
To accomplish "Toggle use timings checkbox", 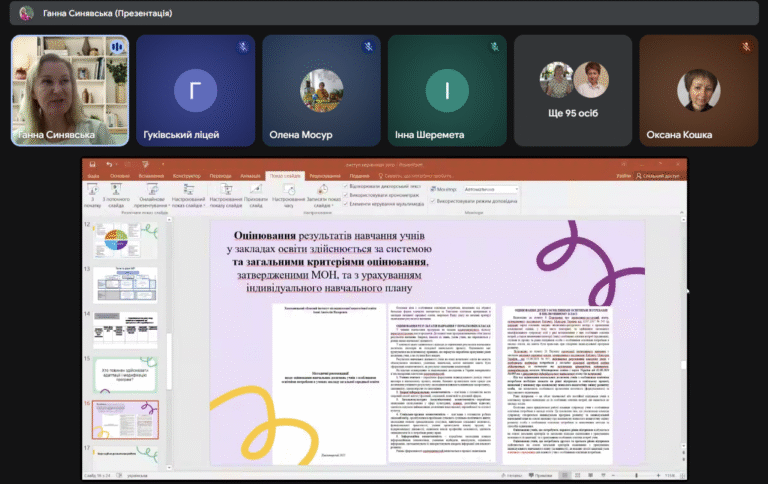I will click(x=346, y=195).
